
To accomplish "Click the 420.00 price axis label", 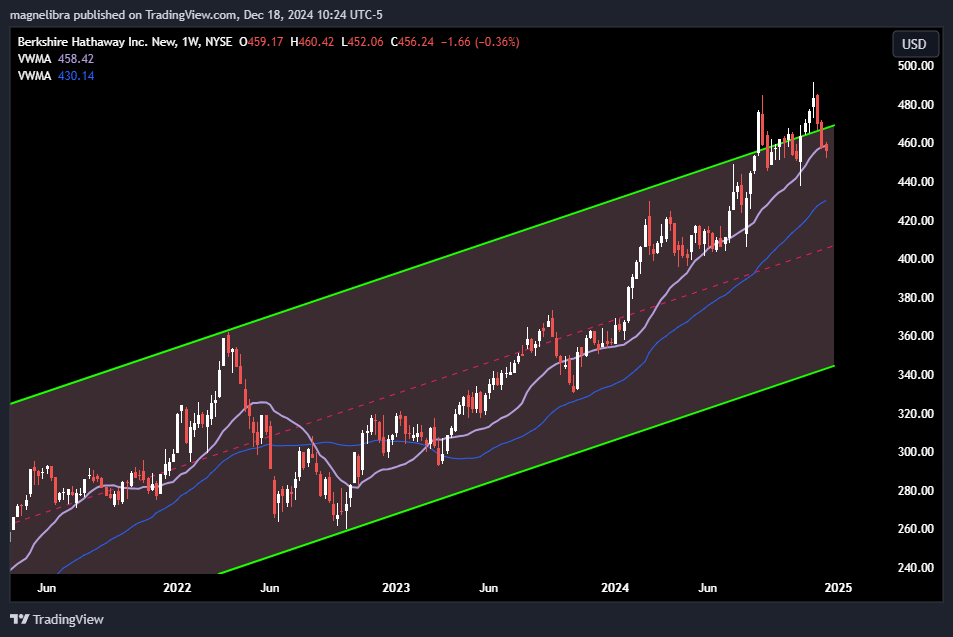I will (915, 221).
